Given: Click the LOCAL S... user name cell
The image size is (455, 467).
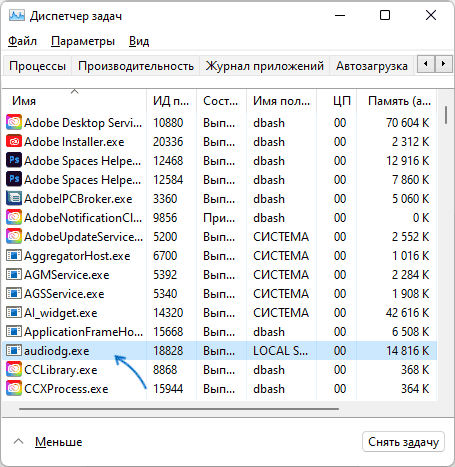Looking at the screenshot, I should [280, 351].
